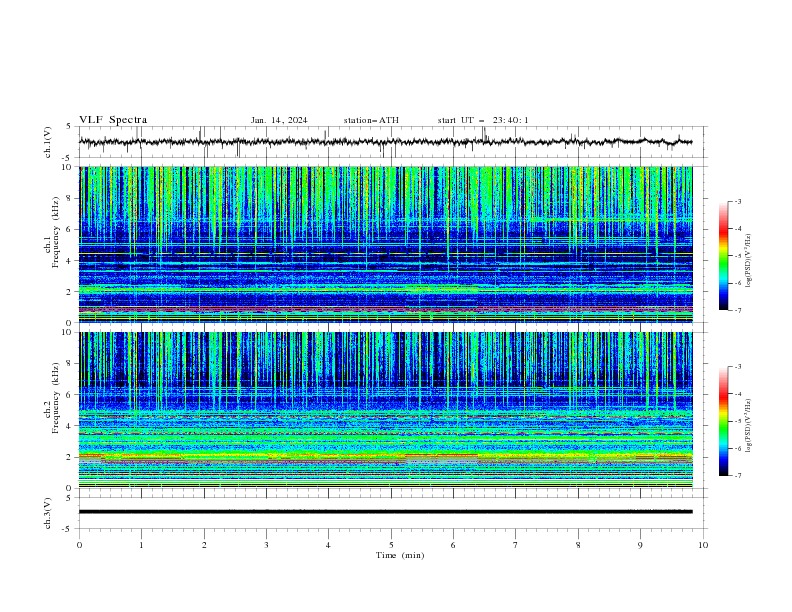Viewport: 792px width, 612px height.
Task: Click the ch.1 spectrogram panel
Action: [385, 244]
